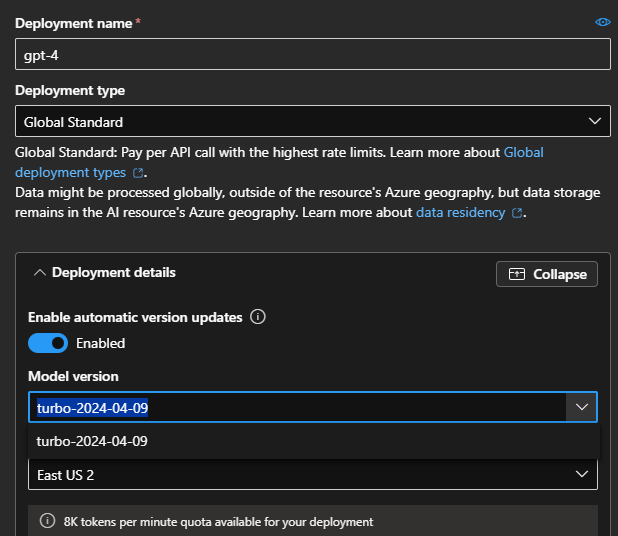Disable the automatic version updates toggle
Screen dimensions: 618x536
pos(48,343)
